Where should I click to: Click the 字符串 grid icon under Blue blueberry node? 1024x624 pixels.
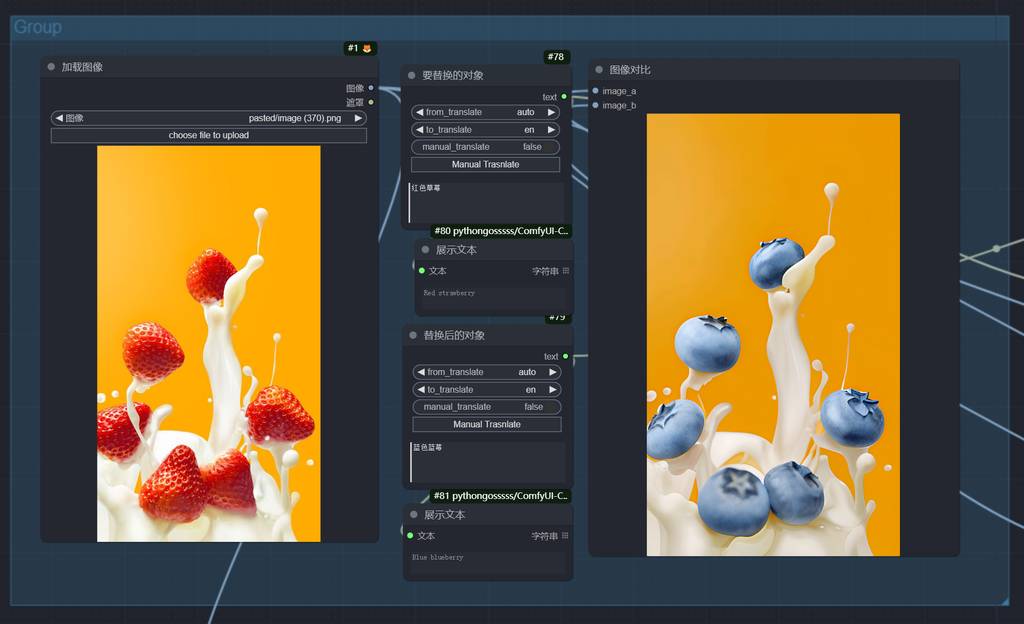coord(566,536)
